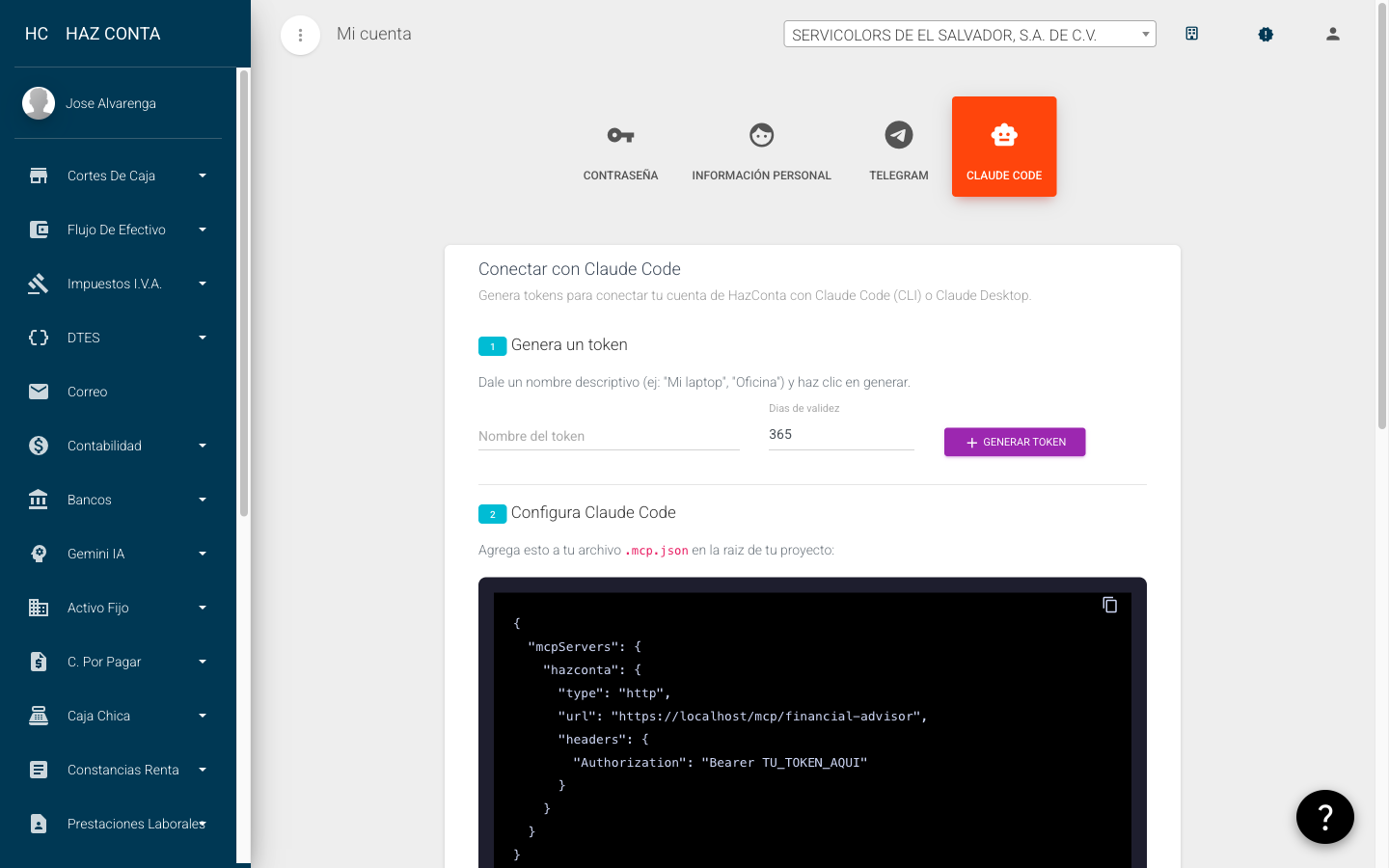Expand C. Por Pagar menu arrow

tap(203, 662)
